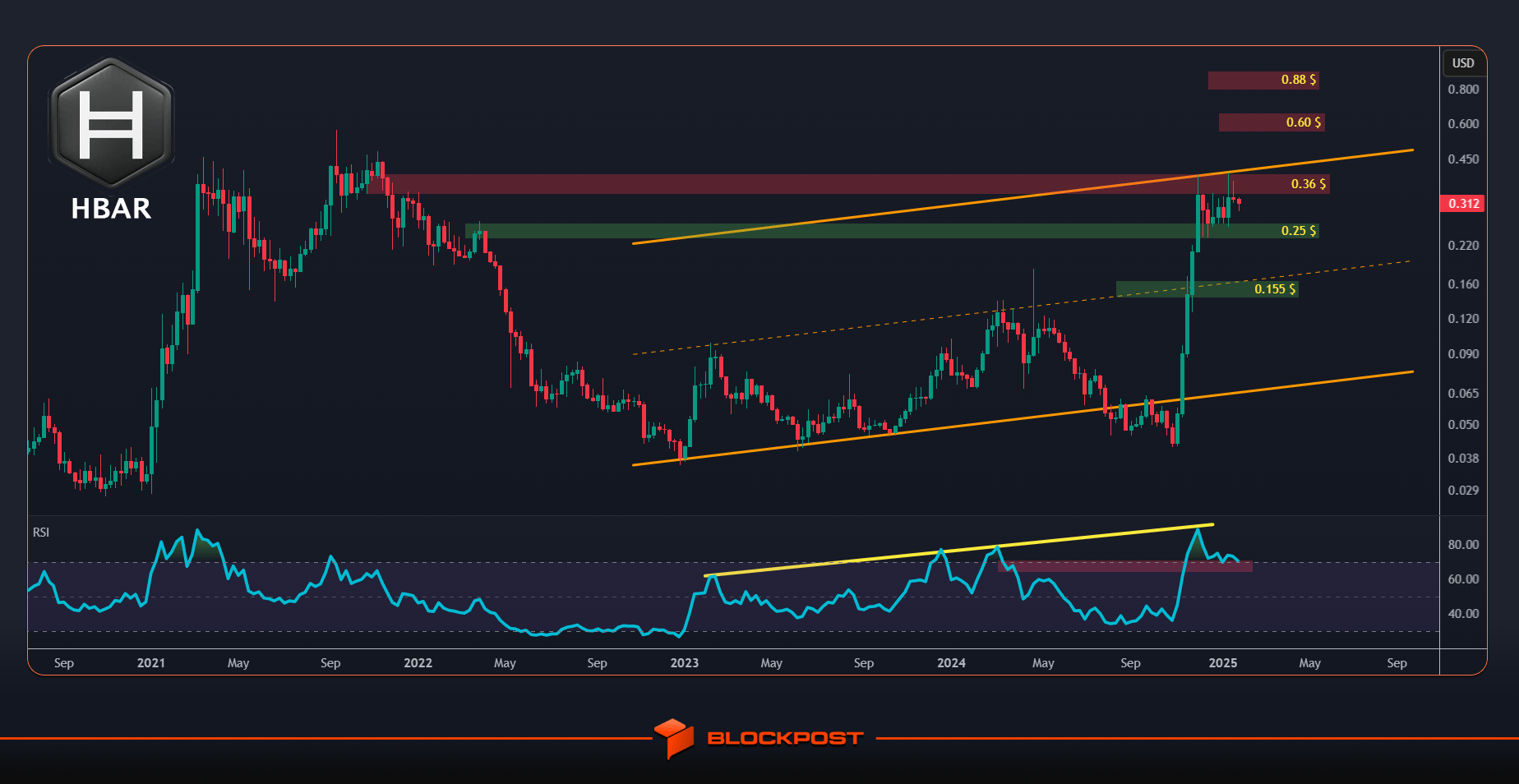The image size is (1519, 784).
Task: Click the 0.60 $ target label
Action: [x=1304, y=122]
